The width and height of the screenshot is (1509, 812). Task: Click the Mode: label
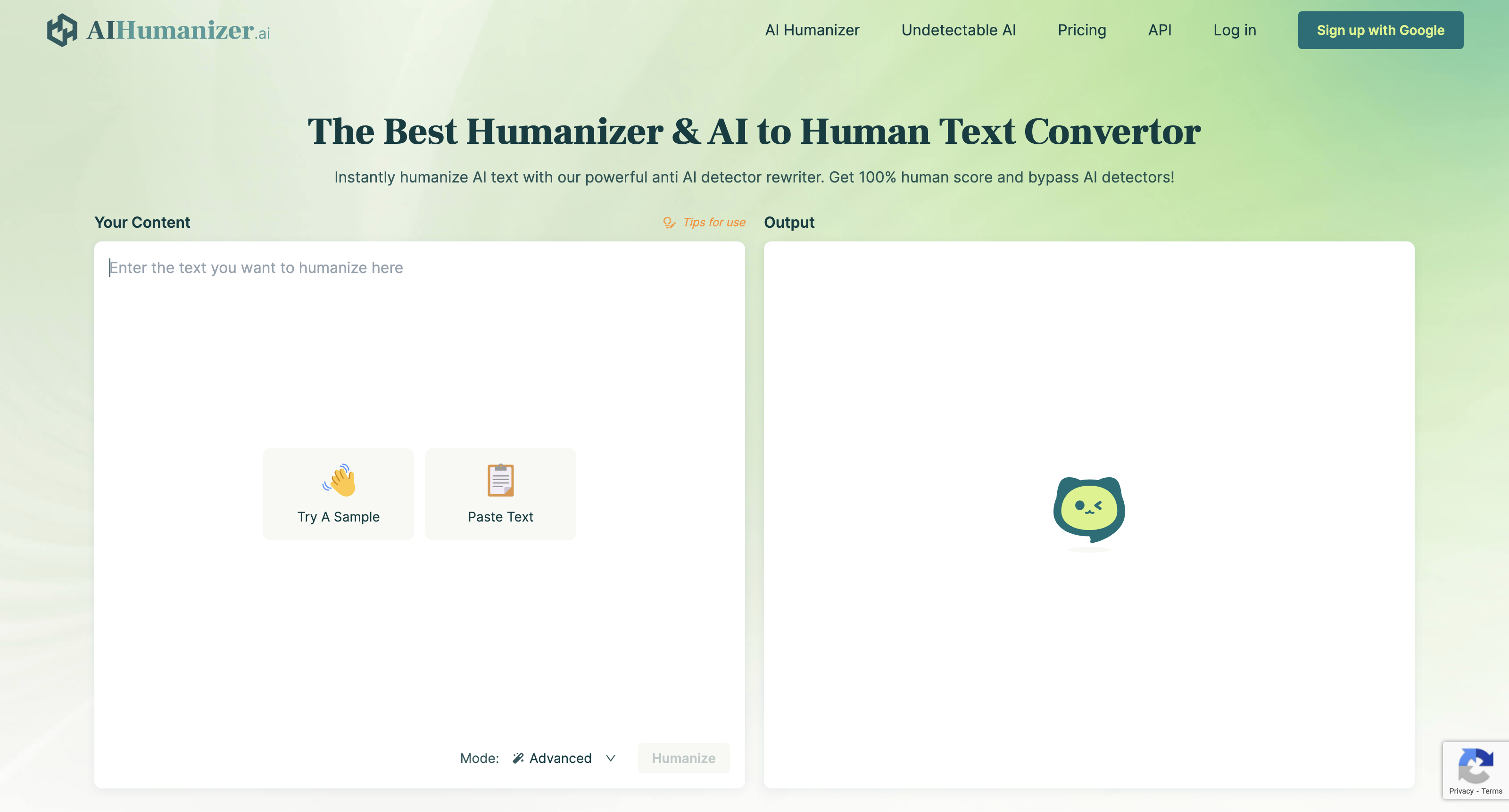point(479,758)
